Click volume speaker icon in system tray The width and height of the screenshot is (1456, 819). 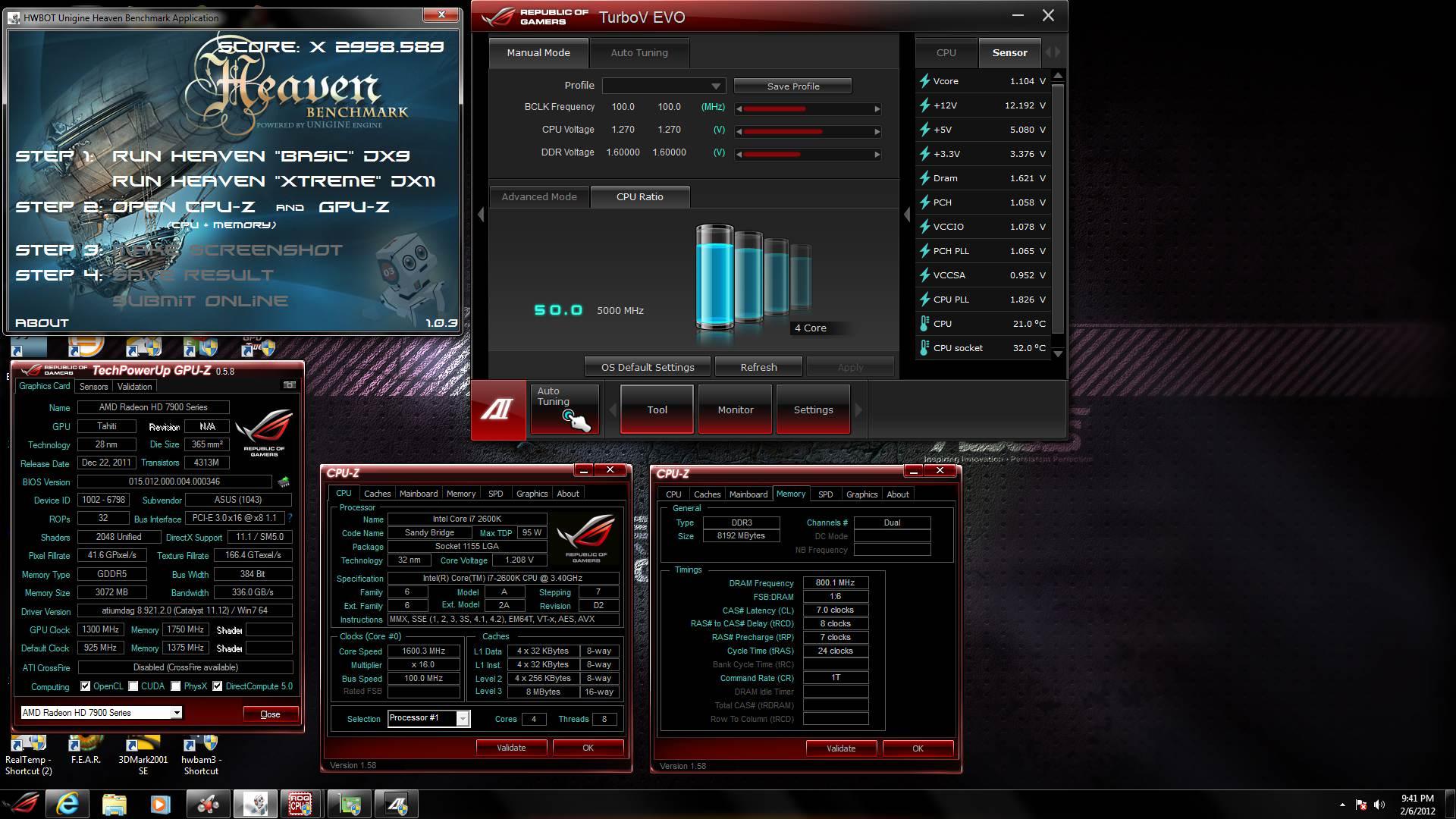pyautogui.click(x=1379, y=805)
